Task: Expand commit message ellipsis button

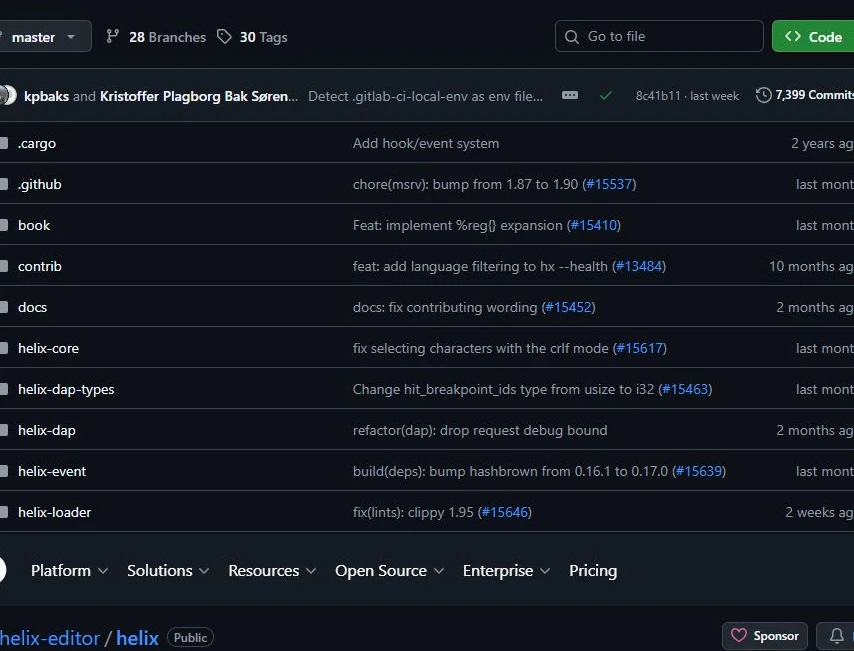Action: [570, 95]
